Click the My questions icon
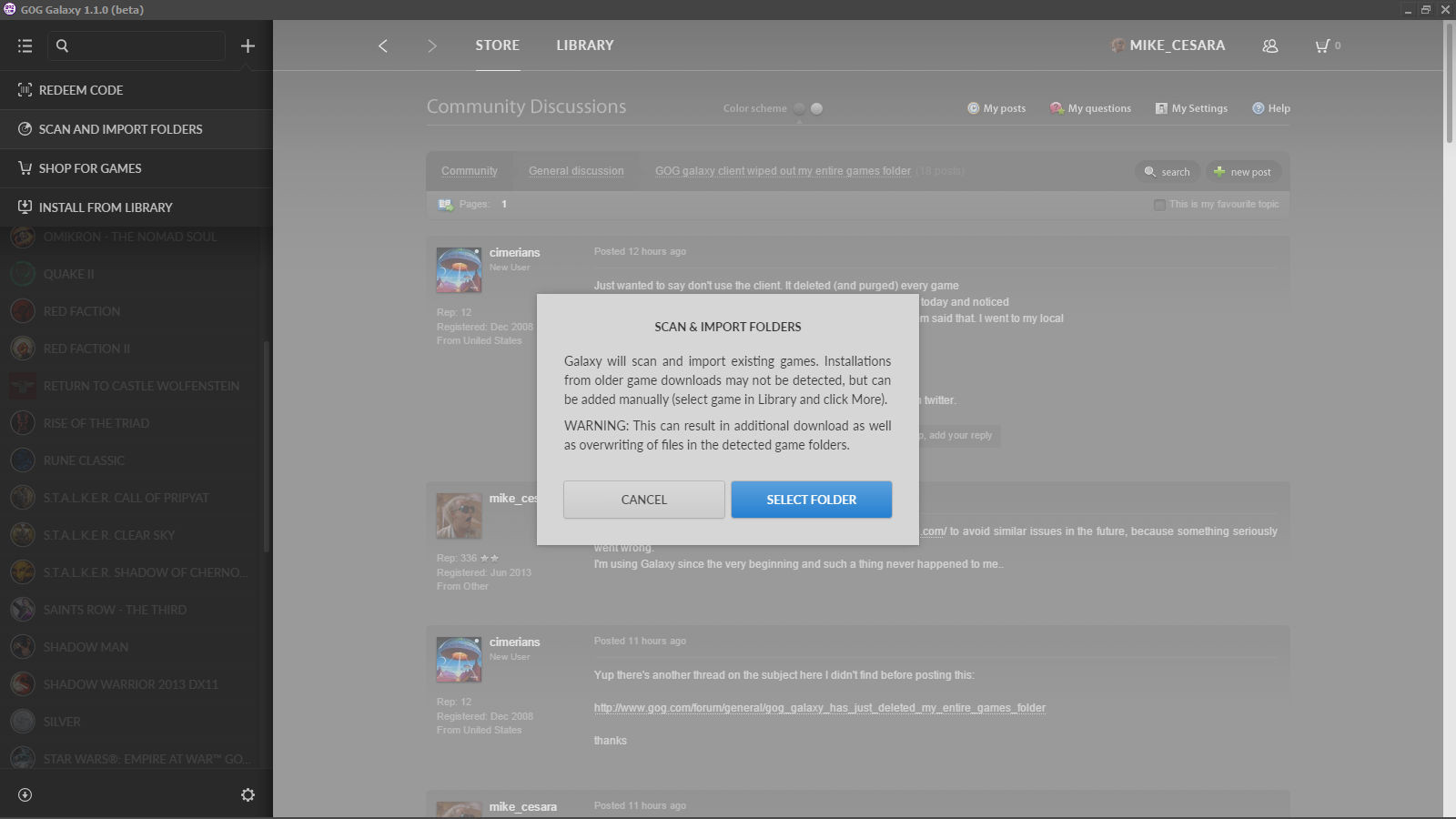The height and width of the screenshot is (819, 1456). point(1057,108)
